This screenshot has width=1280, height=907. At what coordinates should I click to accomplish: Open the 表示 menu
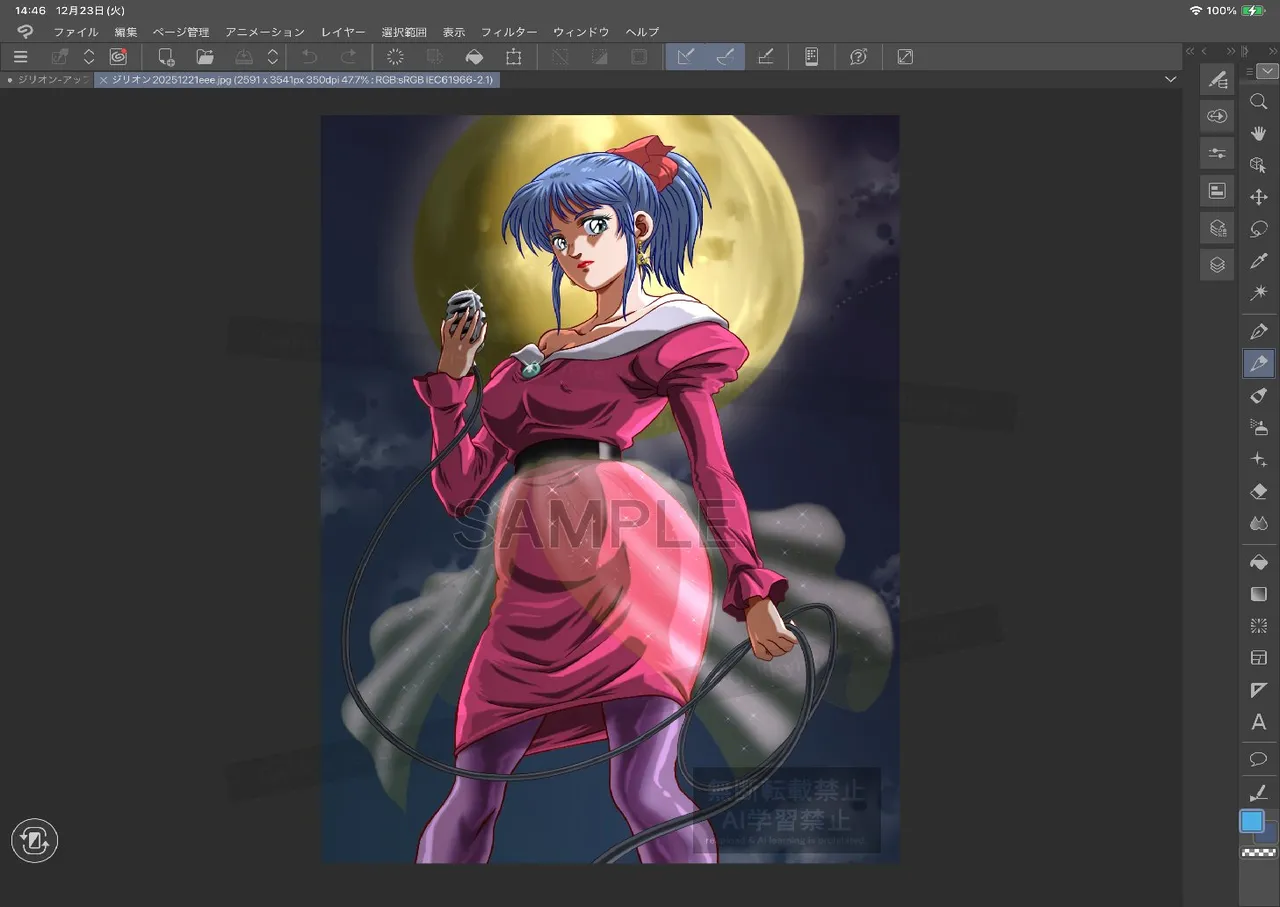tap(454, 32)
